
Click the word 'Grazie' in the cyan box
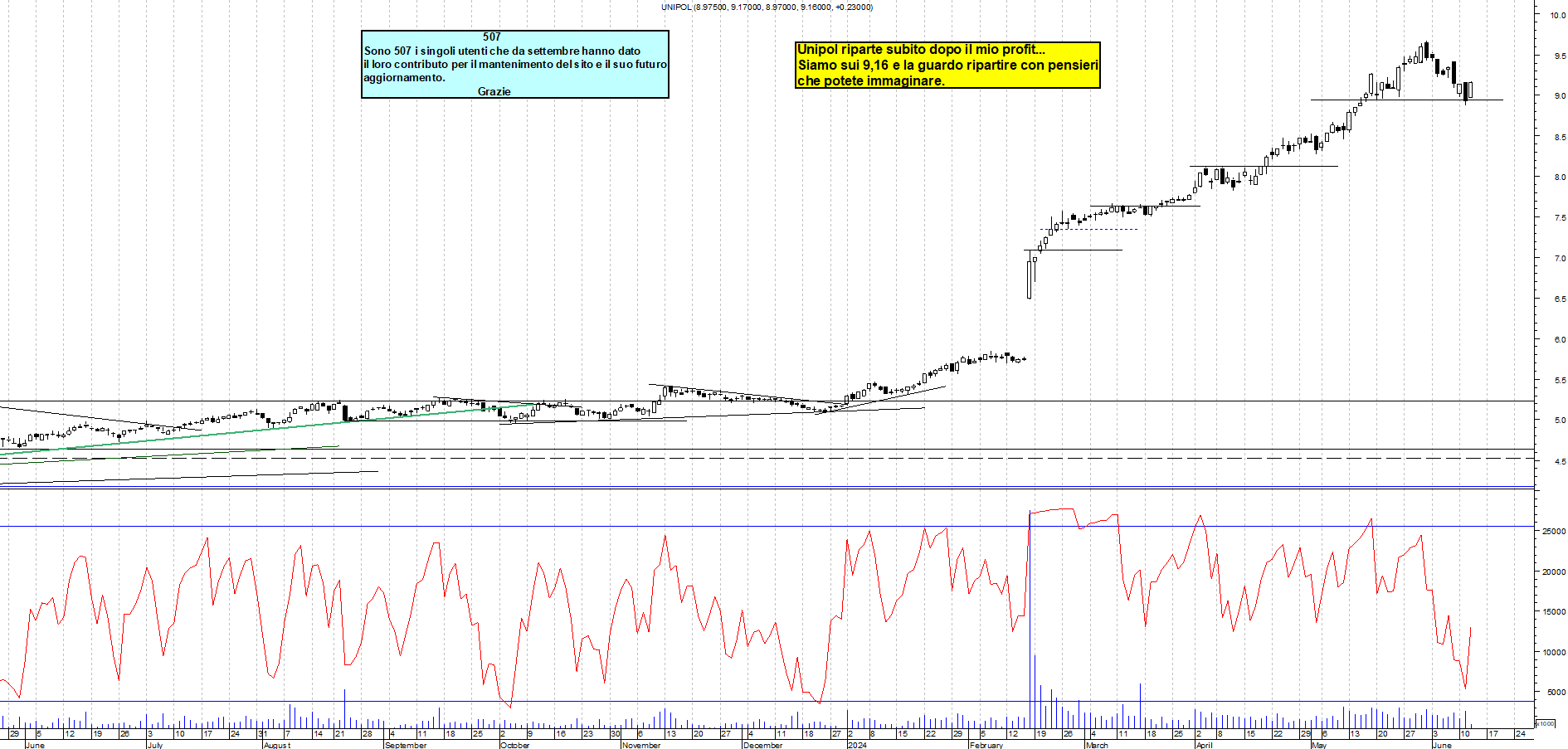pyautogui.click(x=494, y=91)
